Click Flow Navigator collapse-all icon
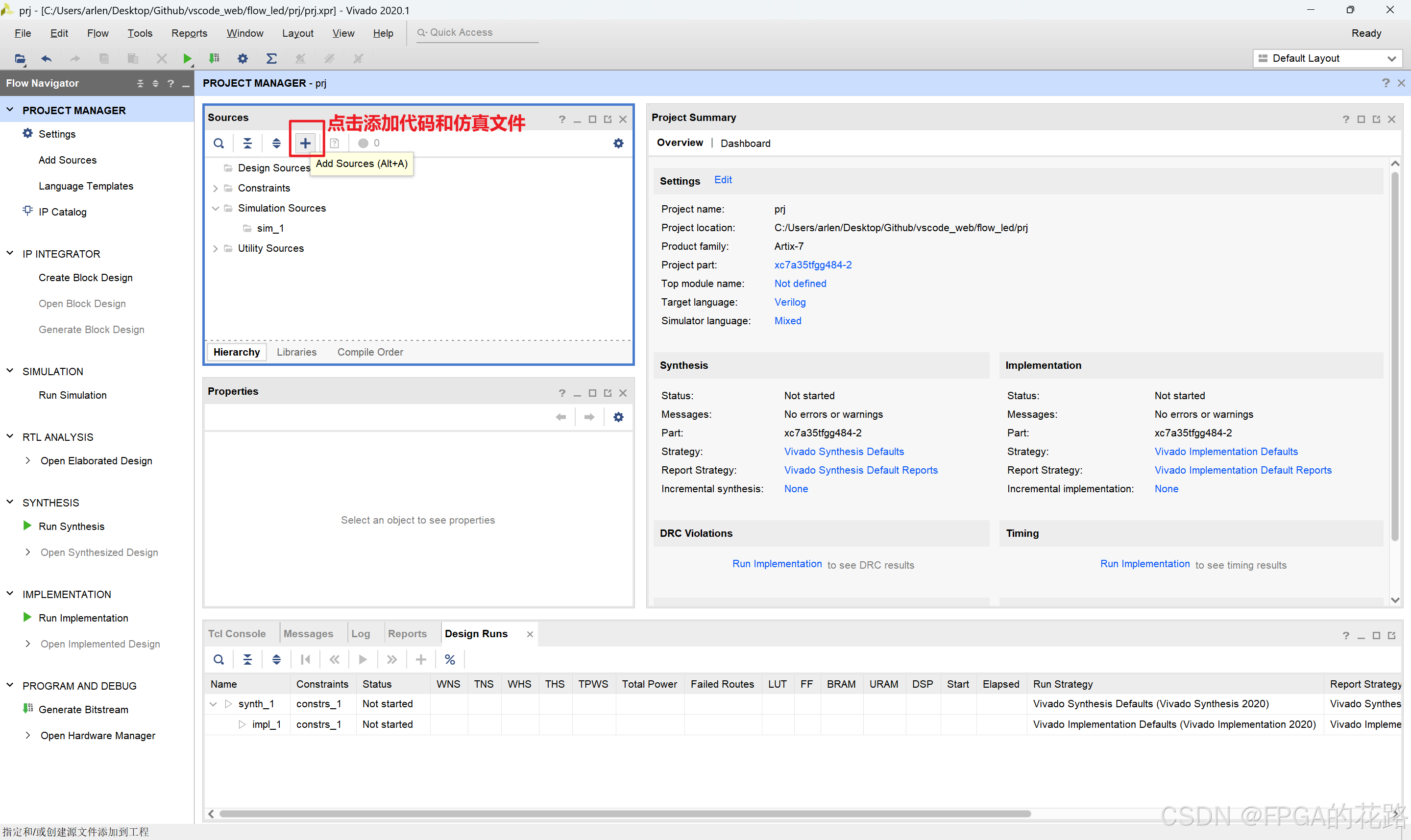This screenshot has width=1411, height=840. click(x=141, y=83)
